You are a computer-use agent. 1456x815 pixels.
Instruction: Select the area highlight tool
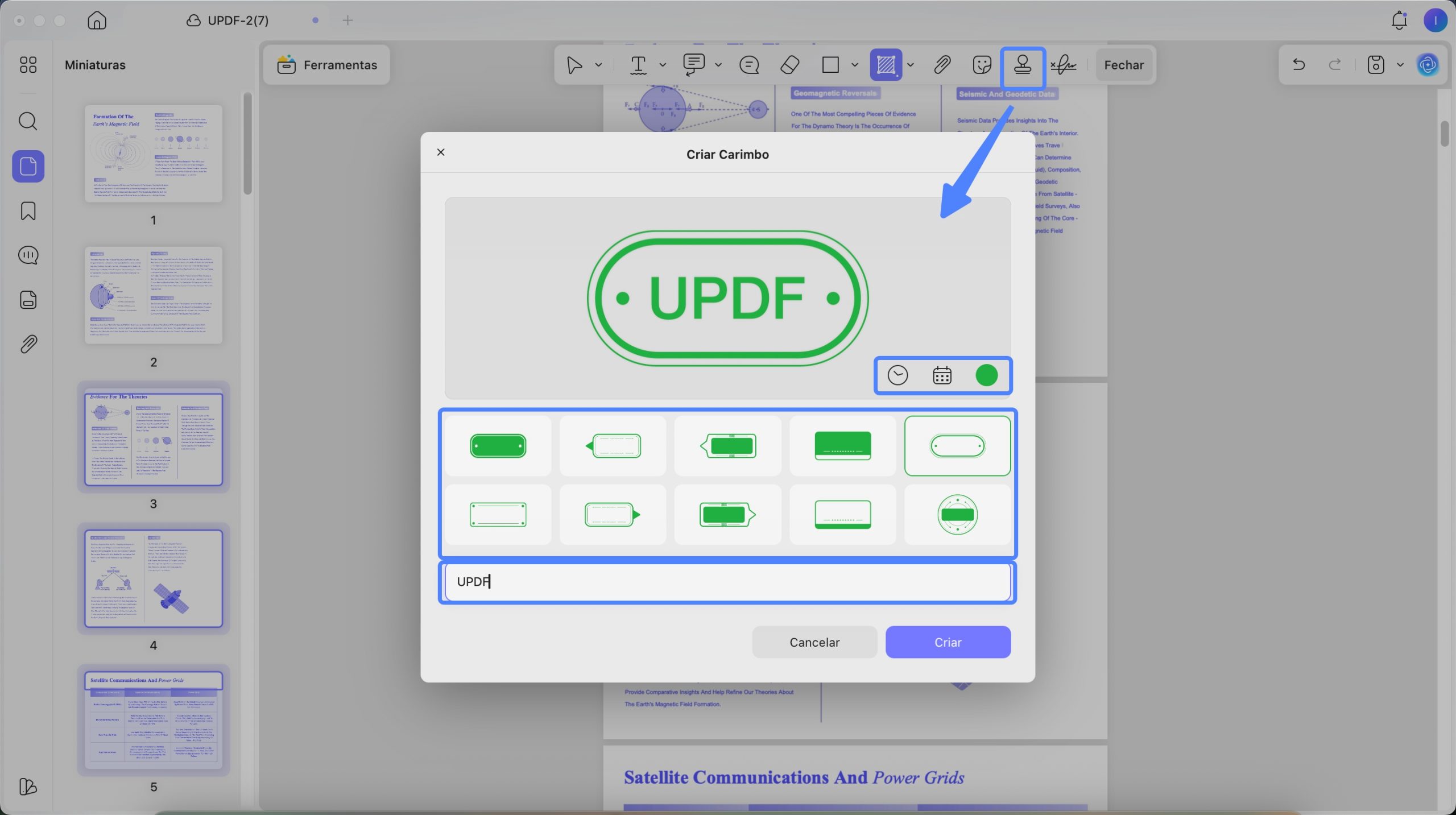(x=886, y=65)
